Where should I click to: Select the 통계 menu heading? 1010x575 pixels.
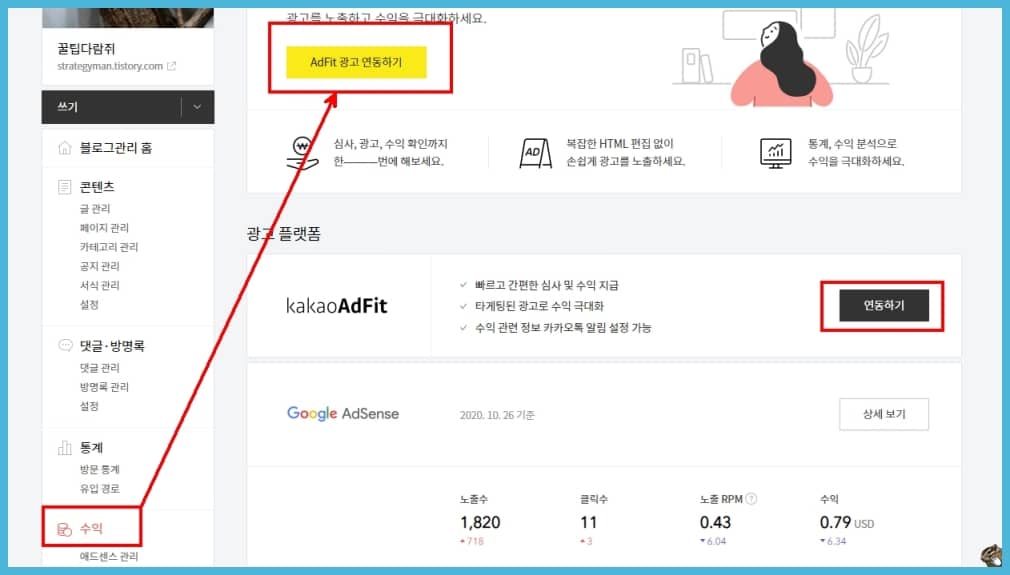91,448
